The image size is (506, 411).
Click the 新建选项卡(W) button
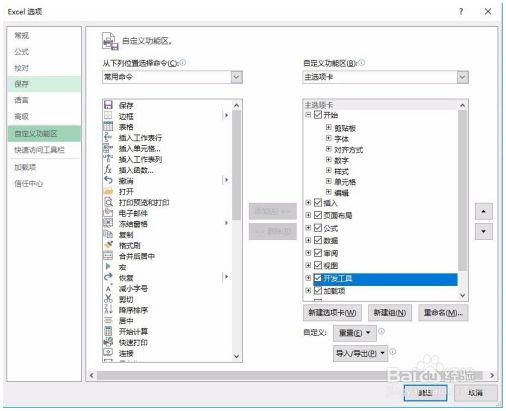[x=332, y=313]
